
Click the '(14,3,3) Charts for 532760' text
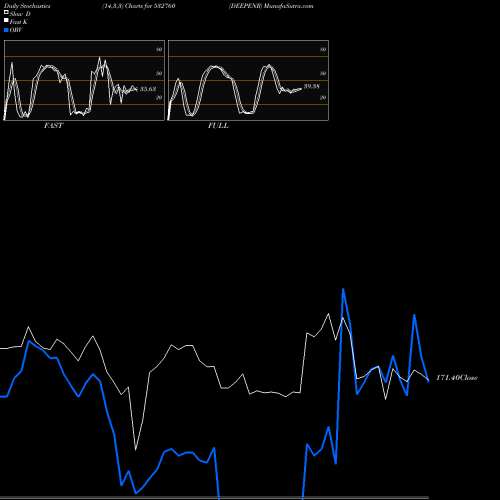pyautogui.click(x=139, y=6)
